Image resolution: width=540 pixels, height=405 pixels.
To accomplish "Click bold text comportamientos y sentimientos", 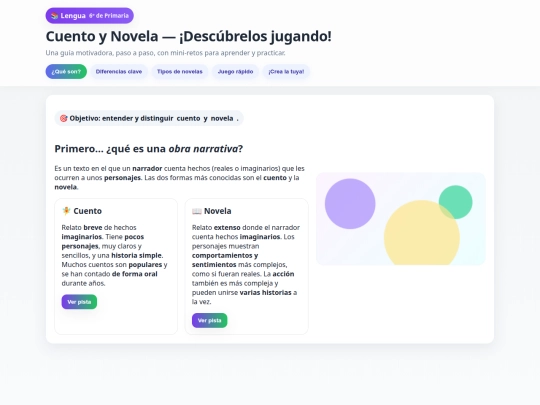I will click(225, 260).
